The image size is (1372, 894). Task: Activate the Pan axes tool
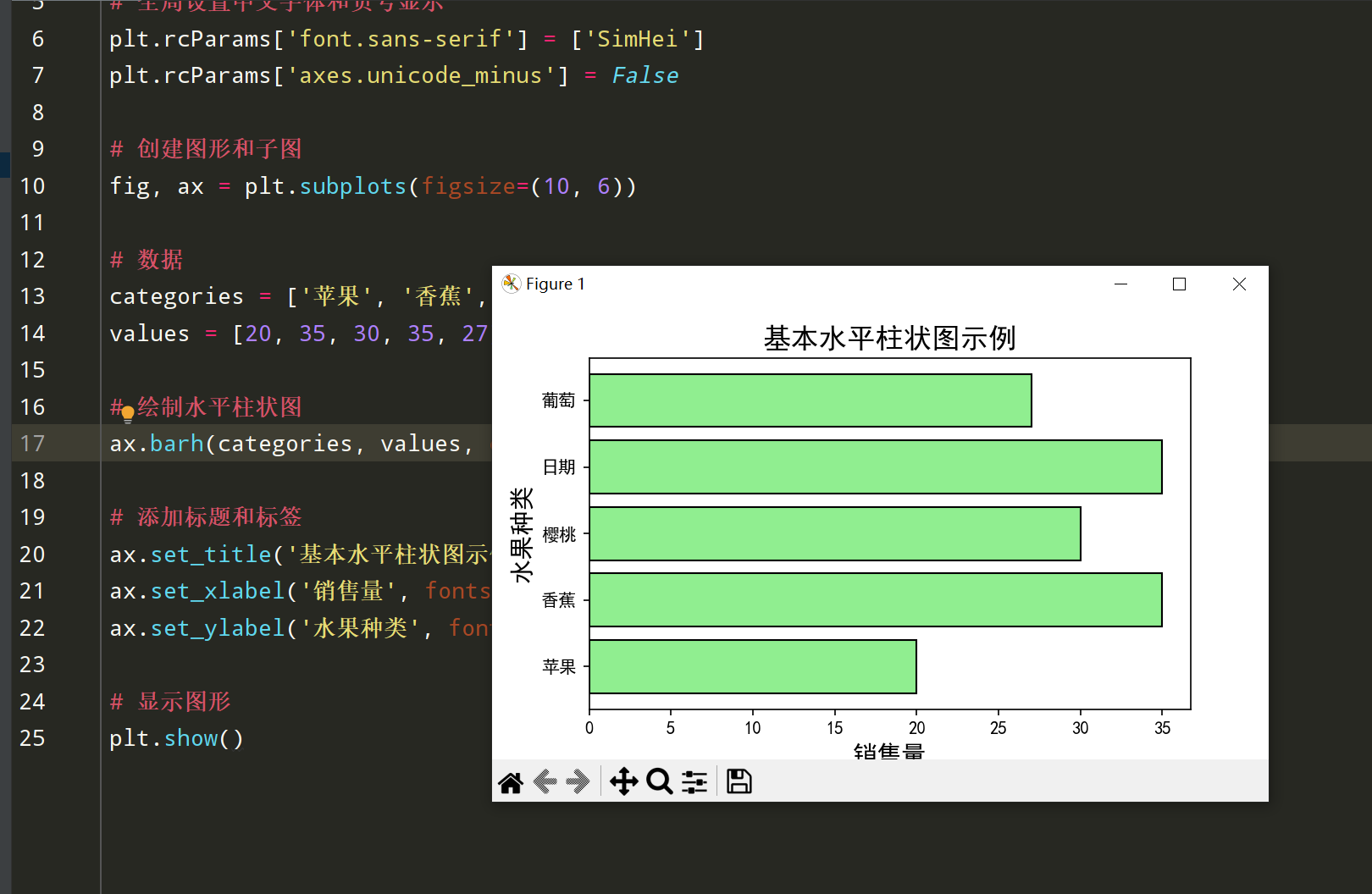(624, 781)
